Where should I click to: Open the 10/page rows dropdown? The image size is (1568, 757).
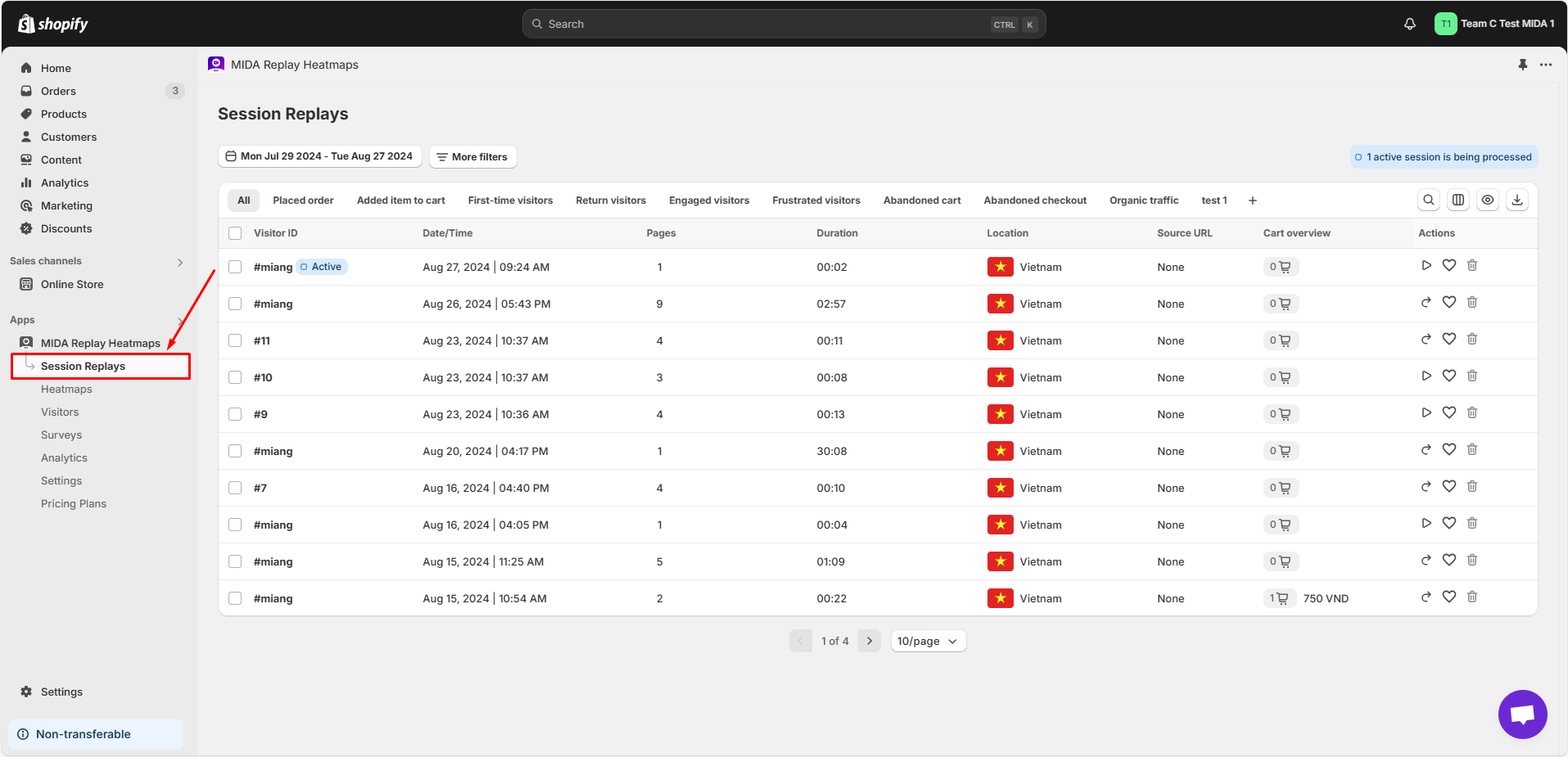click(928, 642)
